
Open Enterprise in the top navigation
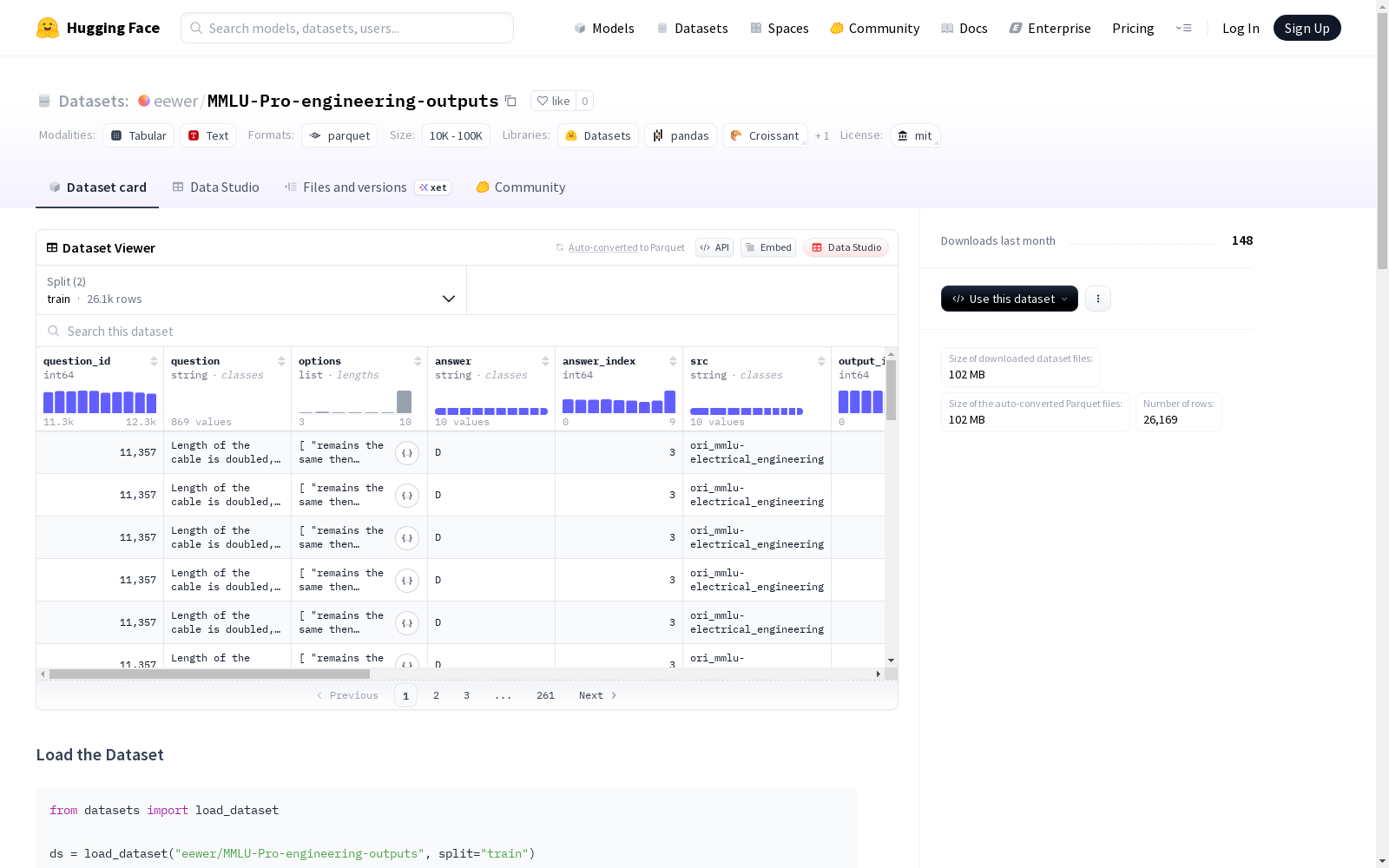pyautogui.click(x=1050, y=28)
